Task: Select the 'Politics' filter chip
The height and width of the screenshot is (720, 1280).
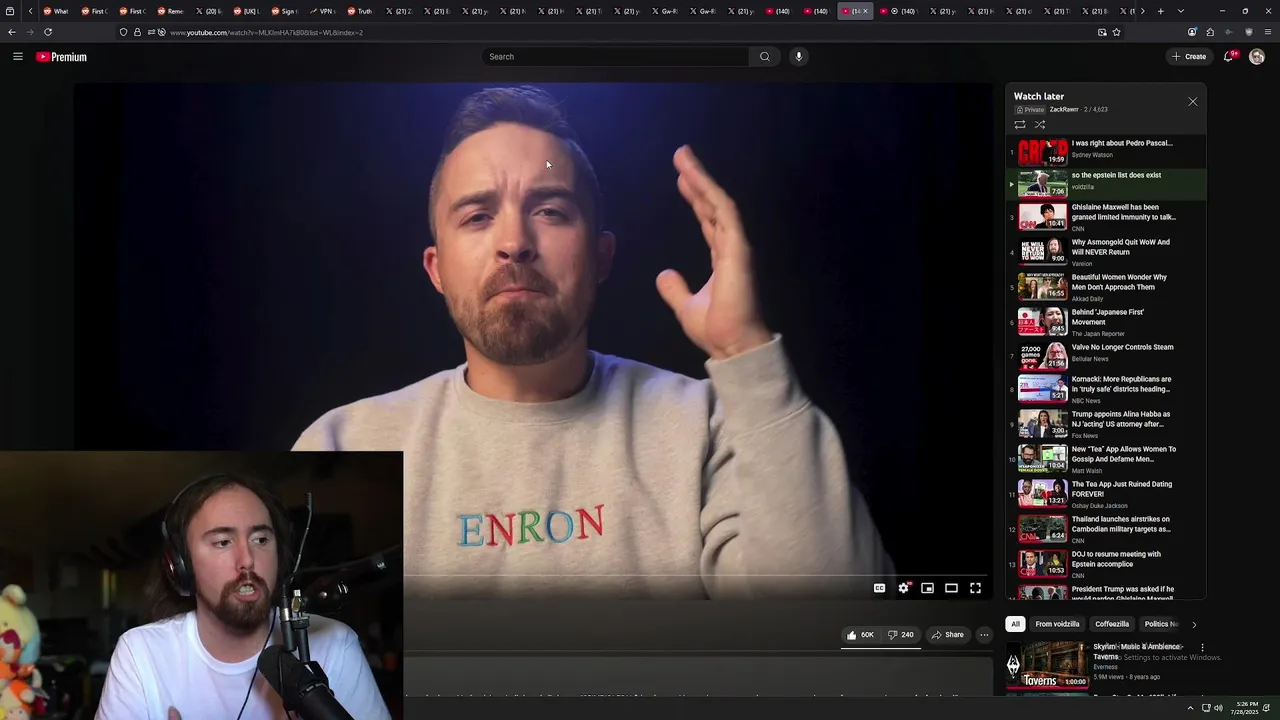Action: (x=1160, y=624)
